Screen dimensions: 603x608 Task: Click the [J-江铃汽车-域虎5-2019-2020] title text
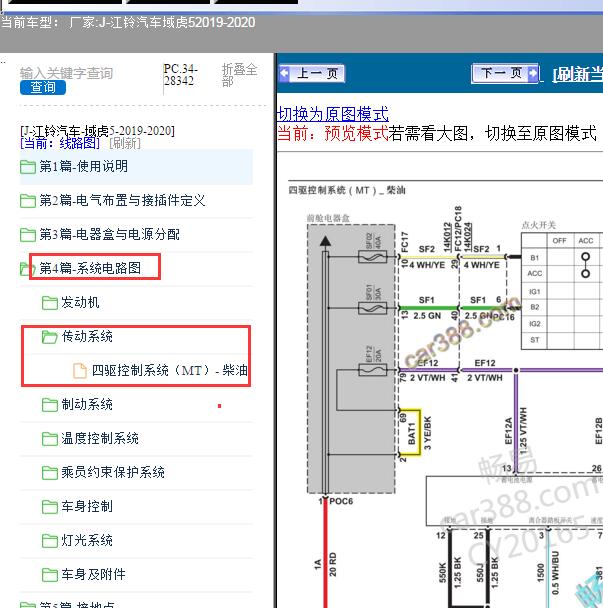tap(97, 131)
